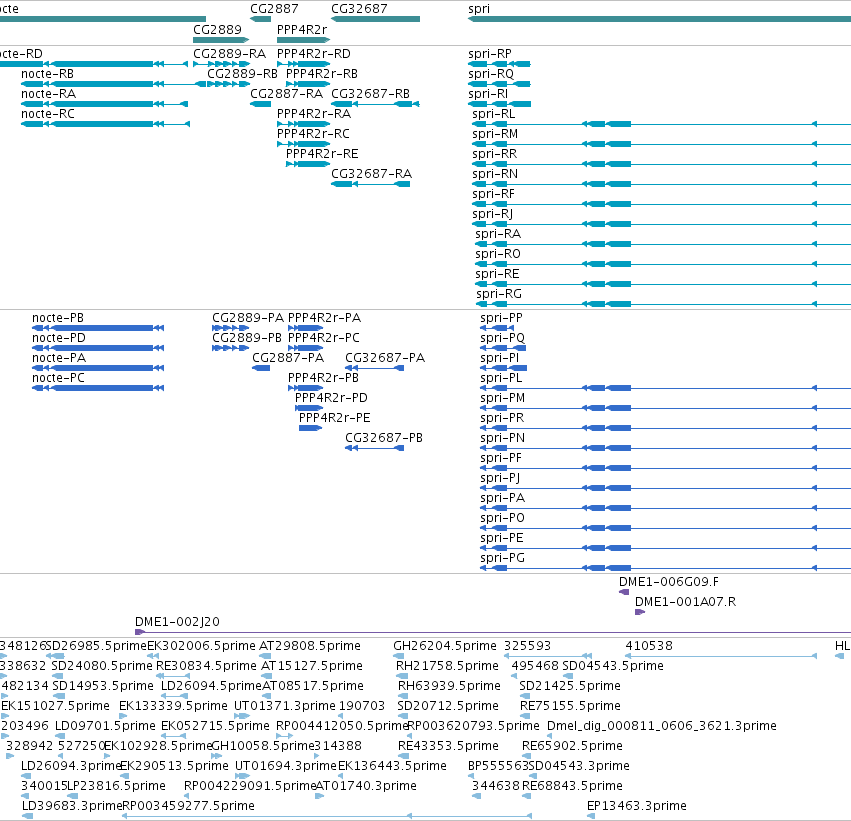This screenshot has height=821, width=851.
Task: Select the DME1-002J20 clone label
Action: 177,622
